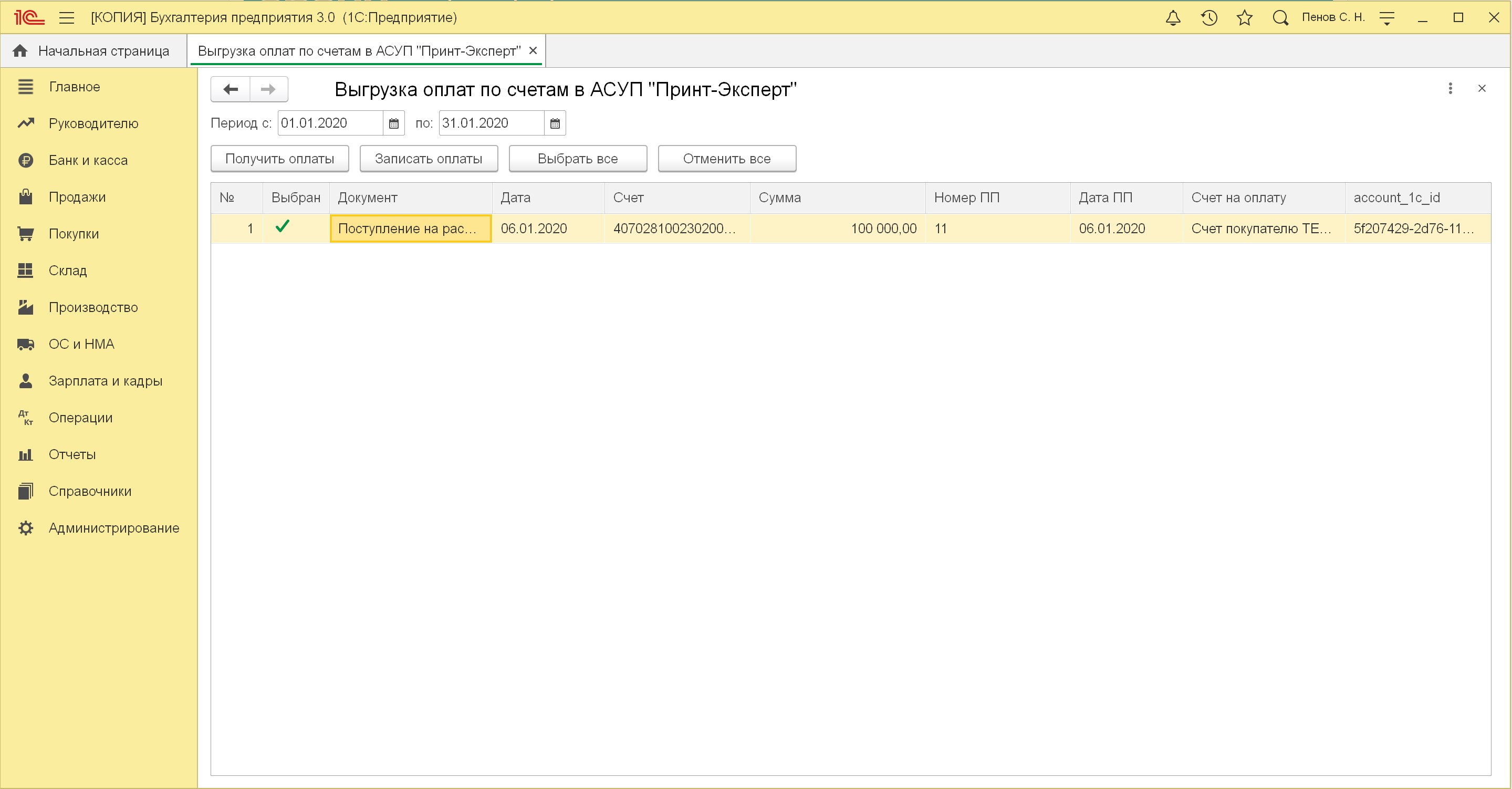Image resolution: width=1512 pixels, height=789 pixels.
Task: Click the Номер ПП column header
Action: (x=998, y=198)
